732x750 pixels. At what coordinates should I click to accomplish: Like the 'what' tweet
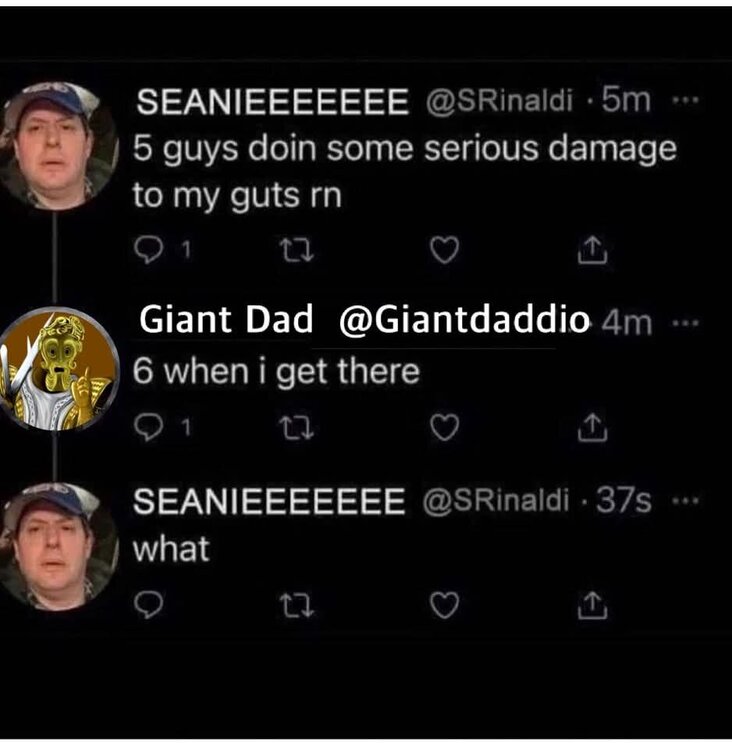(444, 605)
